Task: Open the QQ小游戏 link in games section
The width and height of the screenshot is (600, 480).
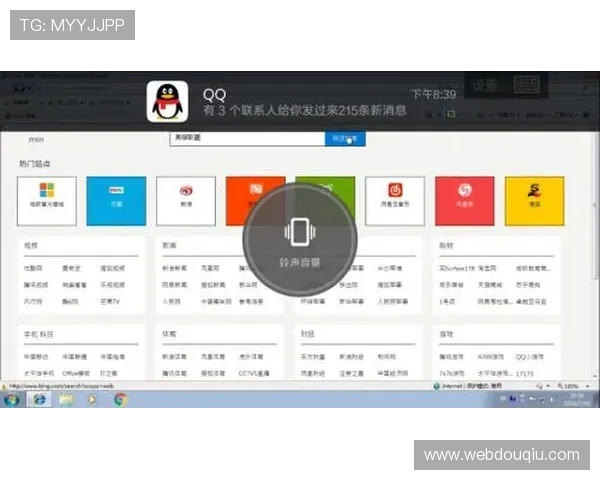Action: (530, 357)
